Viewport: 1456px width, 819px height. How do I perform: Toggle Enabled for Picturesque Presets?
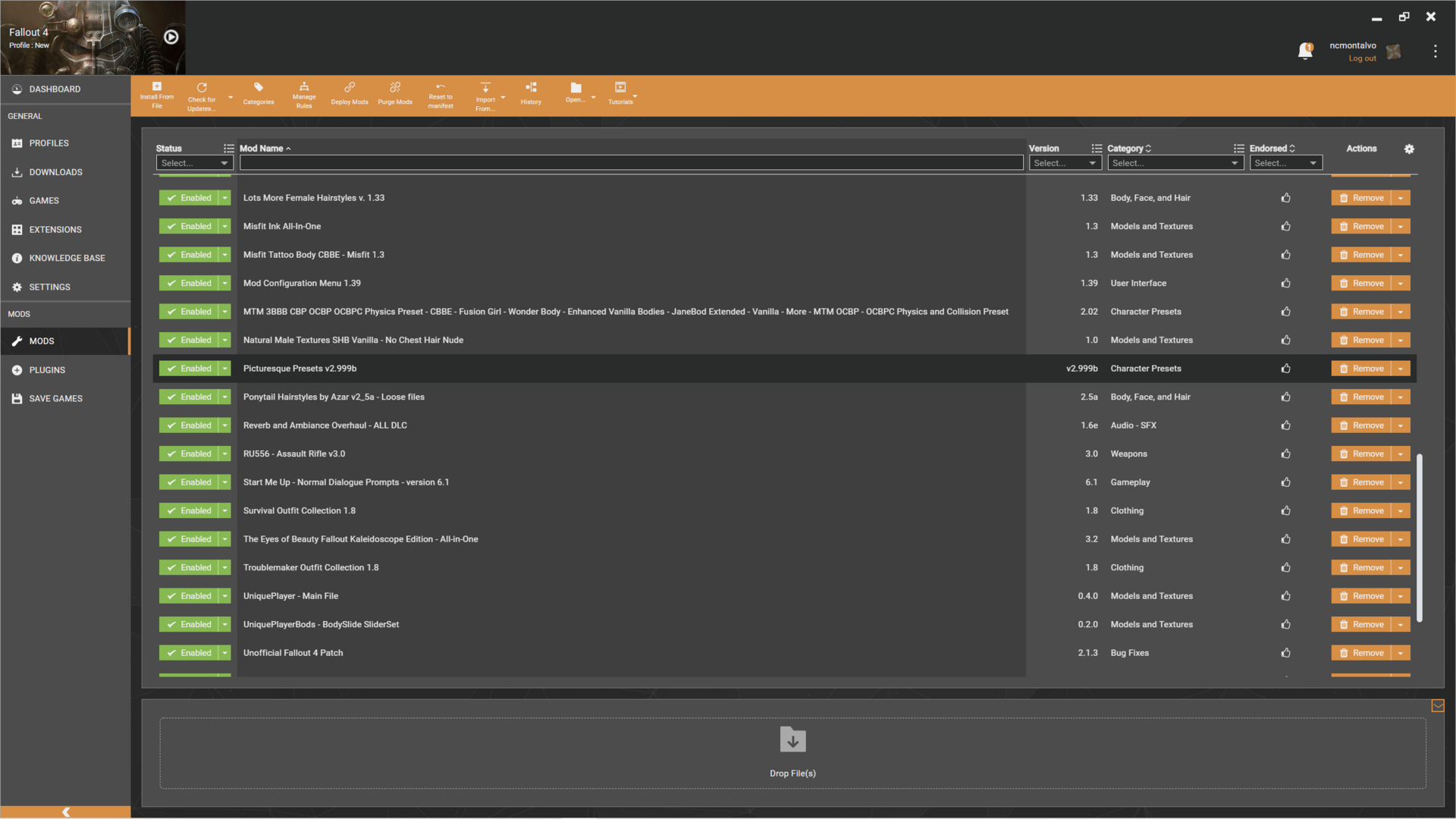tap(188, 369)
